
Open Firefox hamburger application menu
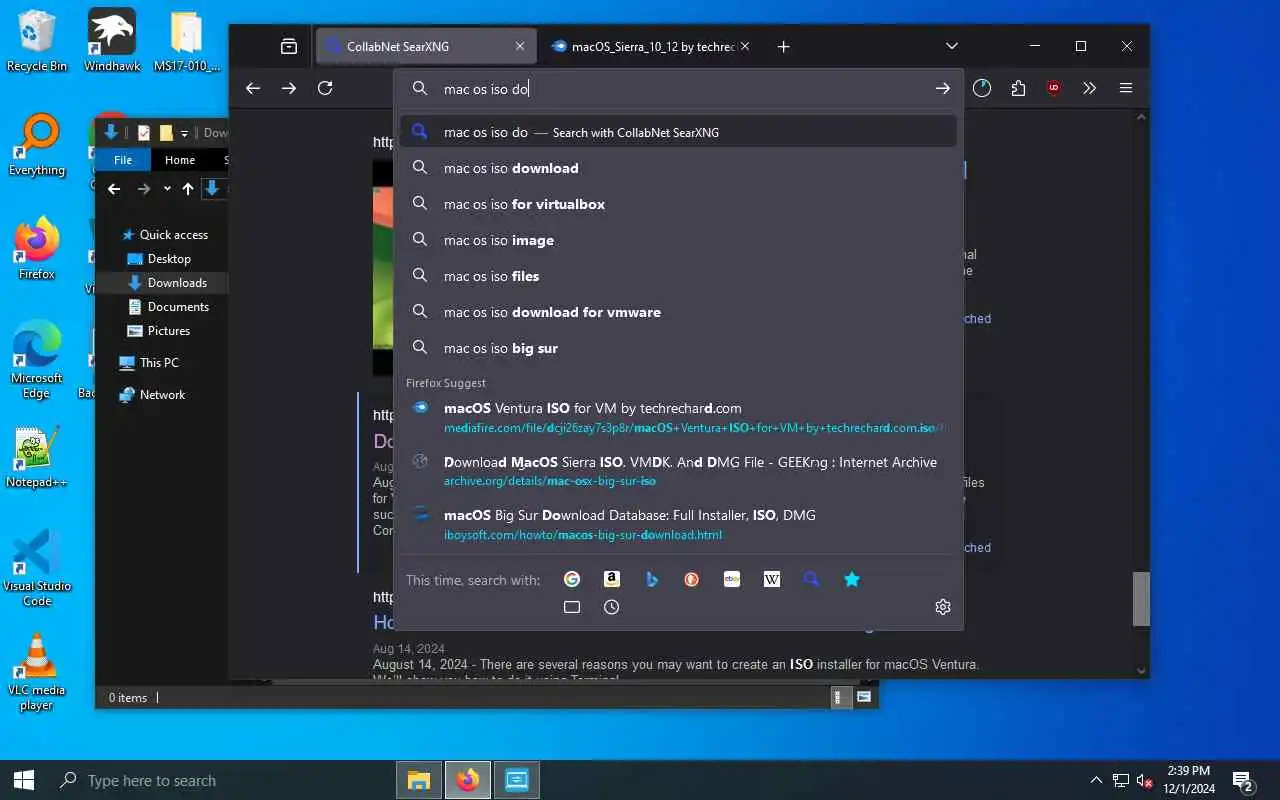click(1126, 88)
